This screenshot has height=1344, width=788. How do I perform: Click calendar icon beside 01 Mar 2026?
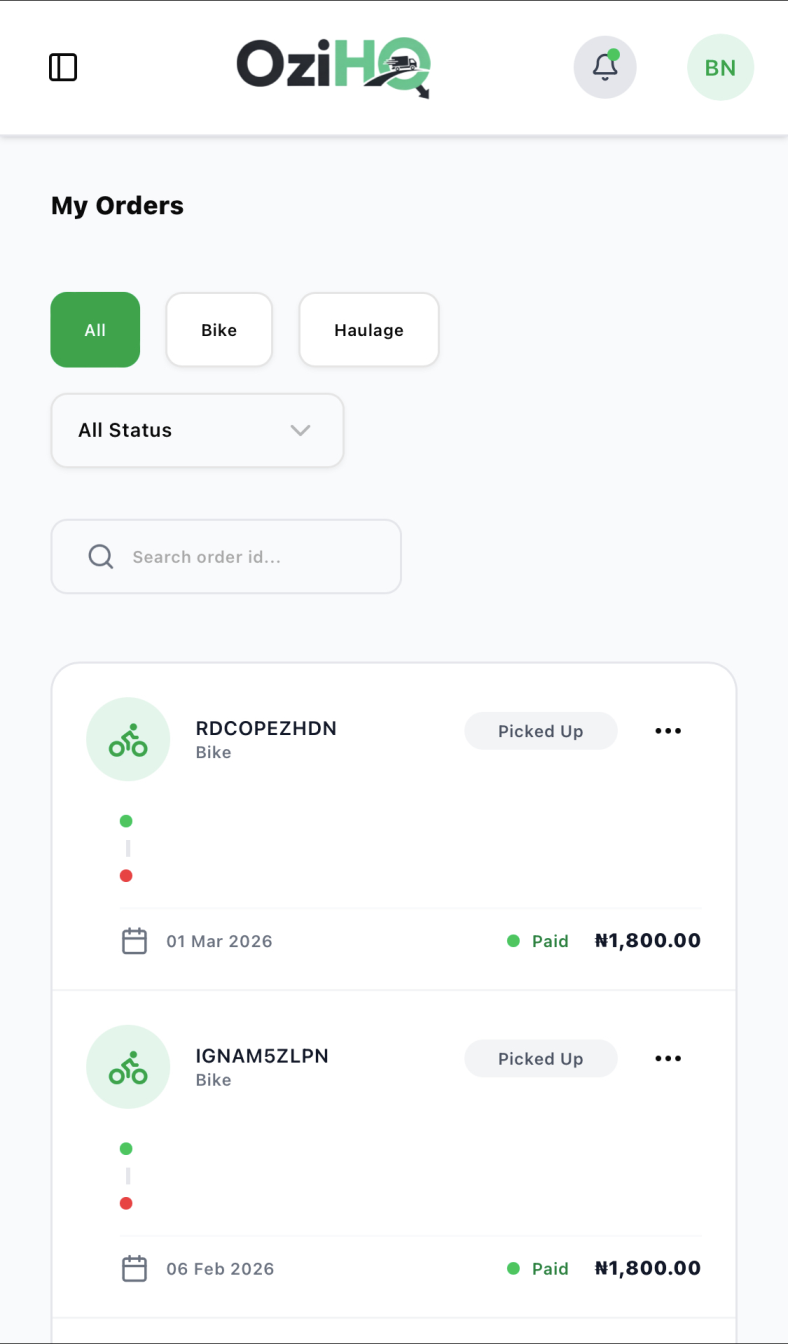pos(134,941)
